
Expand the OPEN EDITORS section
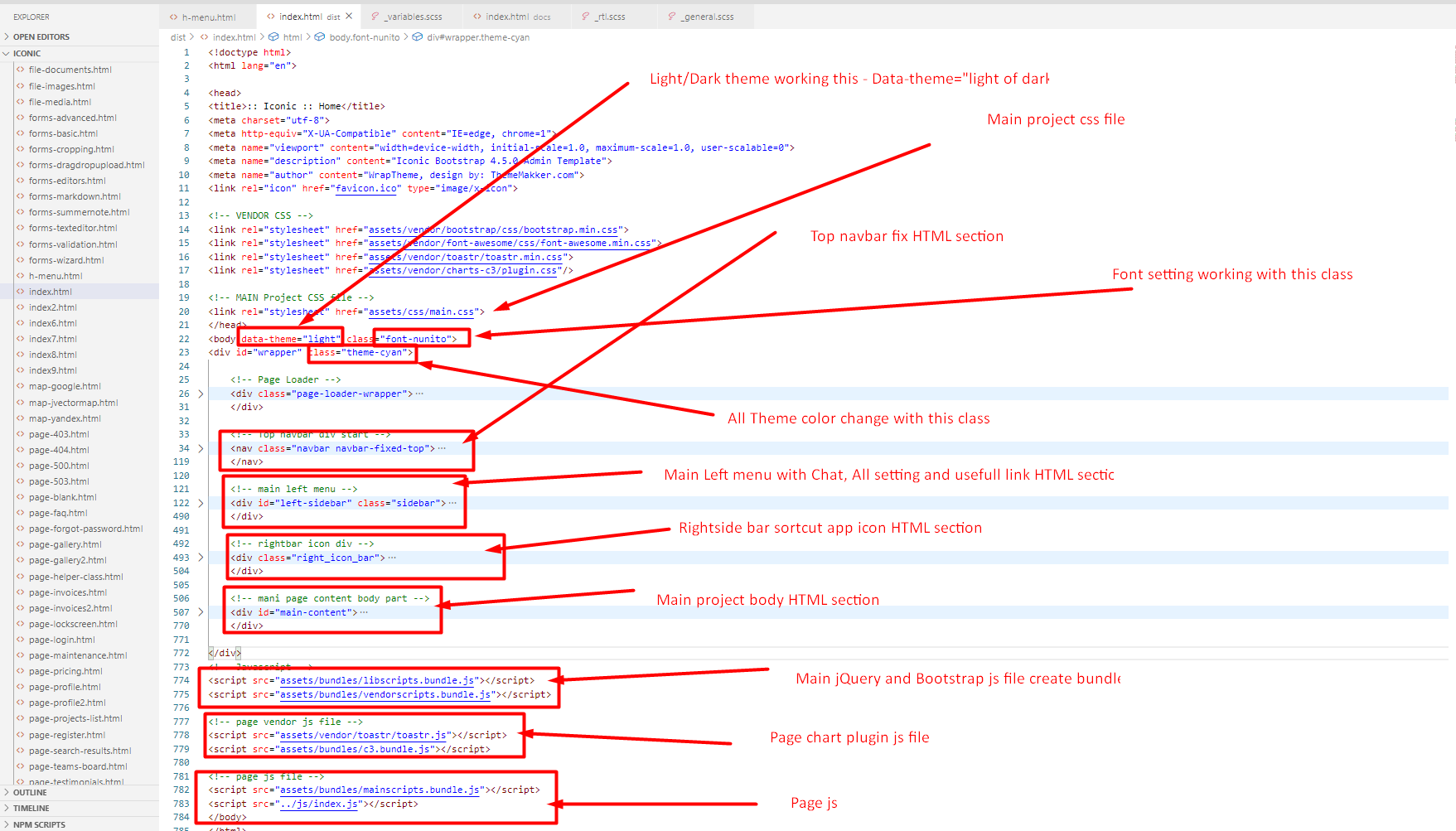pyautogui.click(x=7, y=36)
